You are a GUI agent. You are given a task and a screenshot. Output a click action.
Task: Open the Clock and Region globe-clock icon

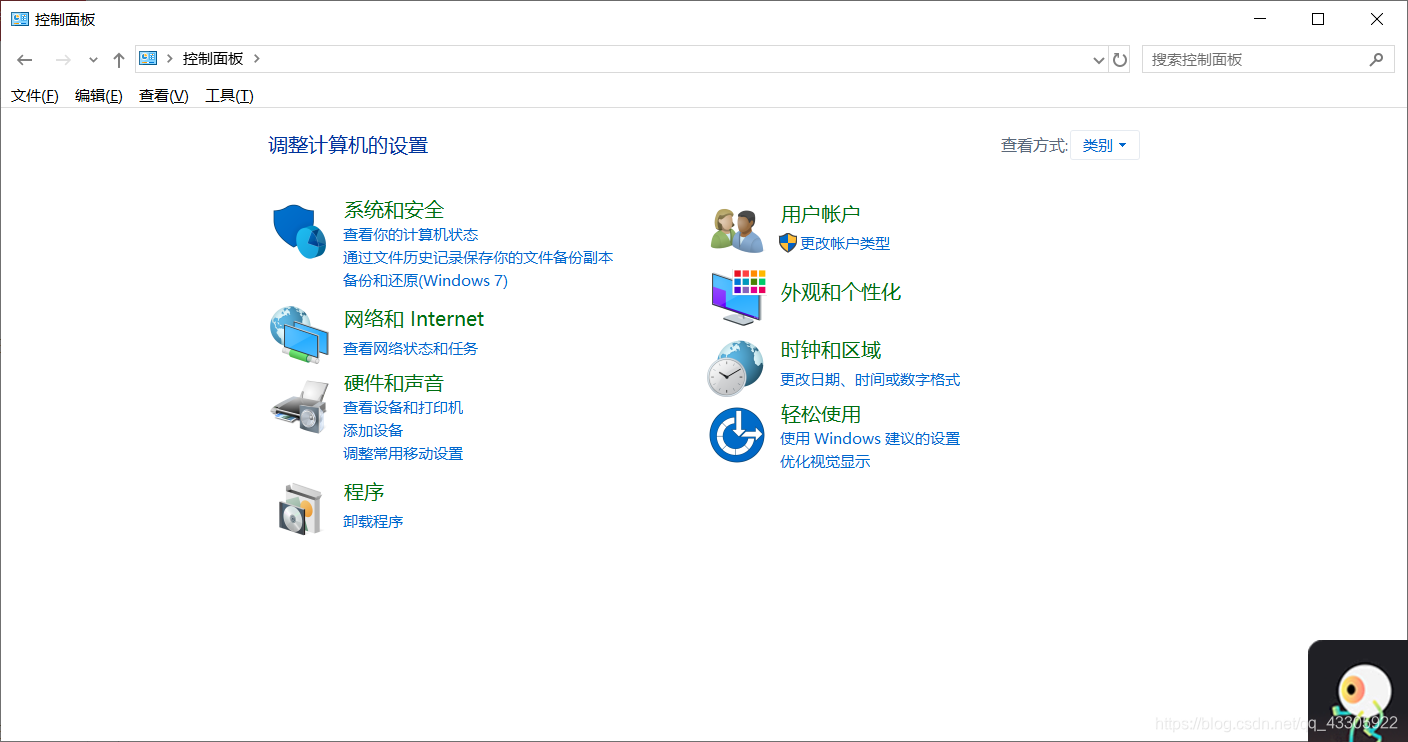tap(736, 368)
